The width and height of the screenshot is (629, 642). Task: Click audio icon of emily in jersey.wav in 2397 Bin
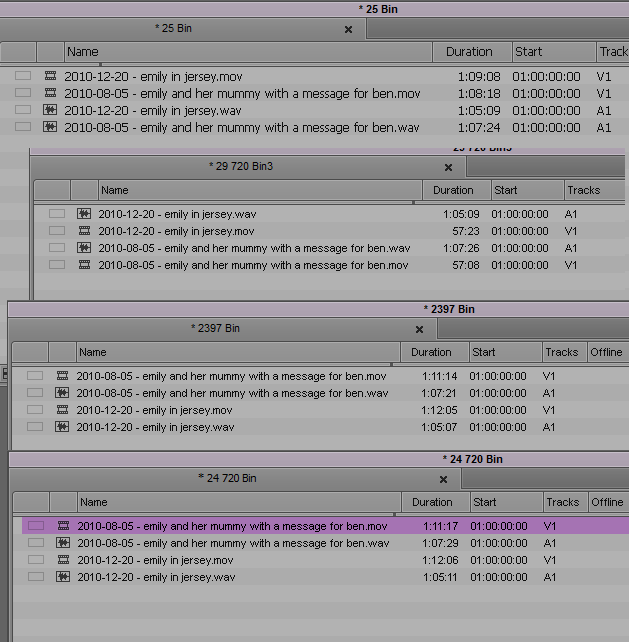pyautogui.click(x=62, y=427)
